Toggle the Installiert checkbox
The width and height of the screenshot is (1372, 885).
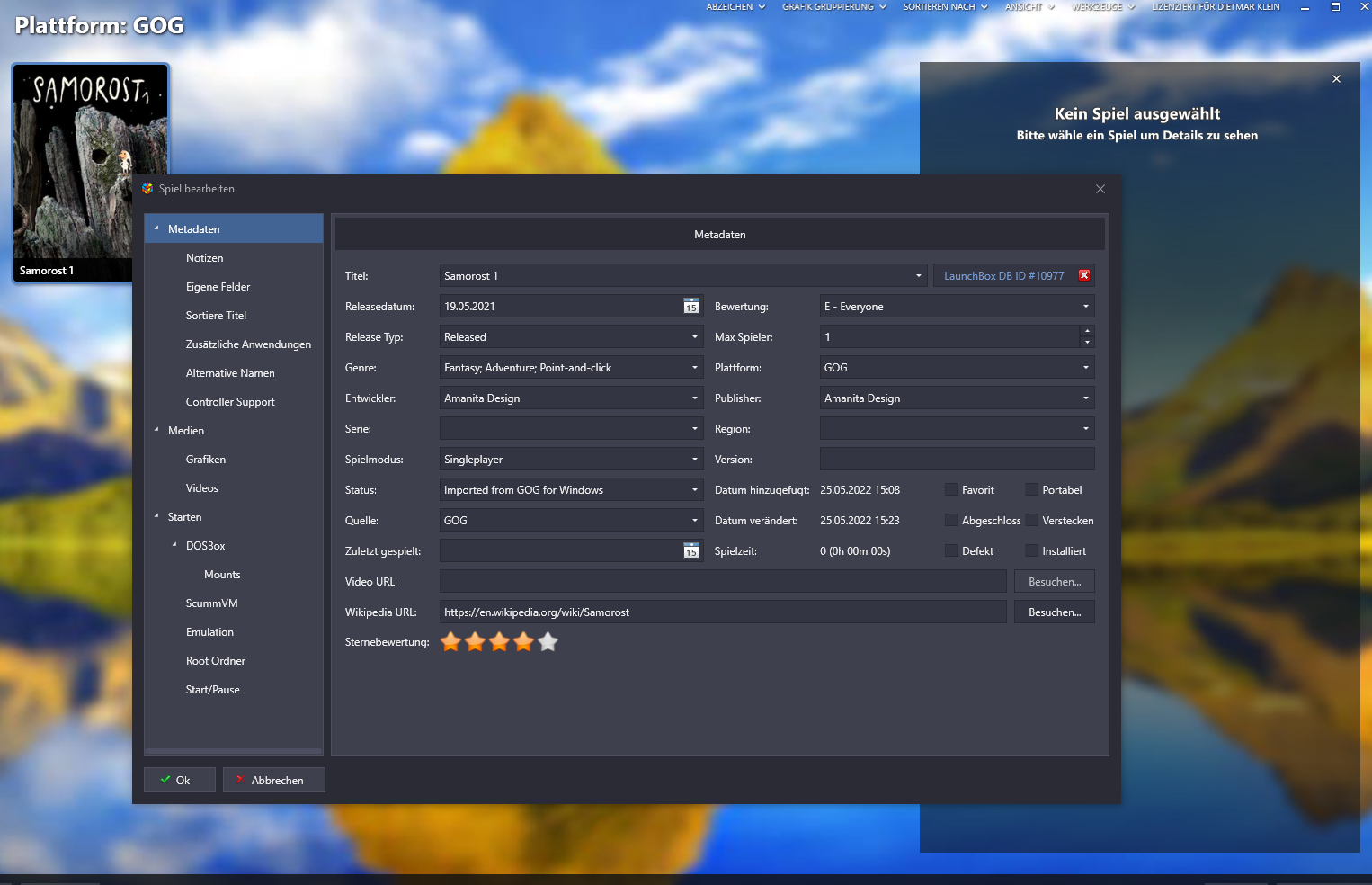[1032, 551]
